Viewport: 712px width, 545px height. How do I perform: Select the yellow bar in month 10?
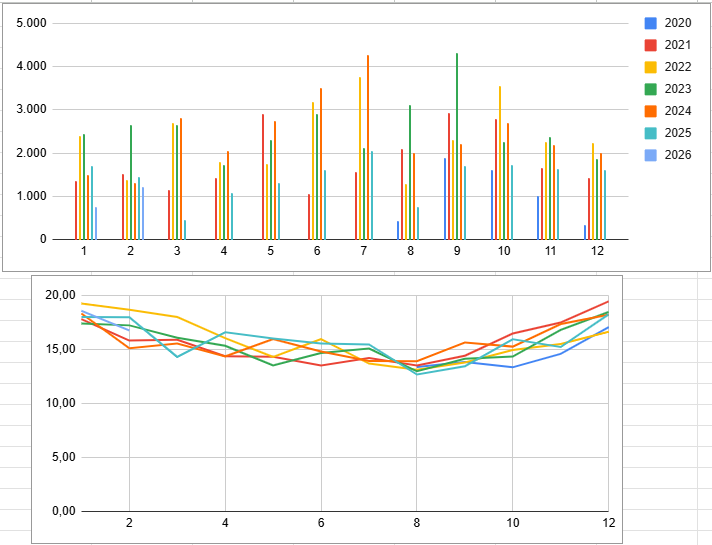click(x=499, y=162)
